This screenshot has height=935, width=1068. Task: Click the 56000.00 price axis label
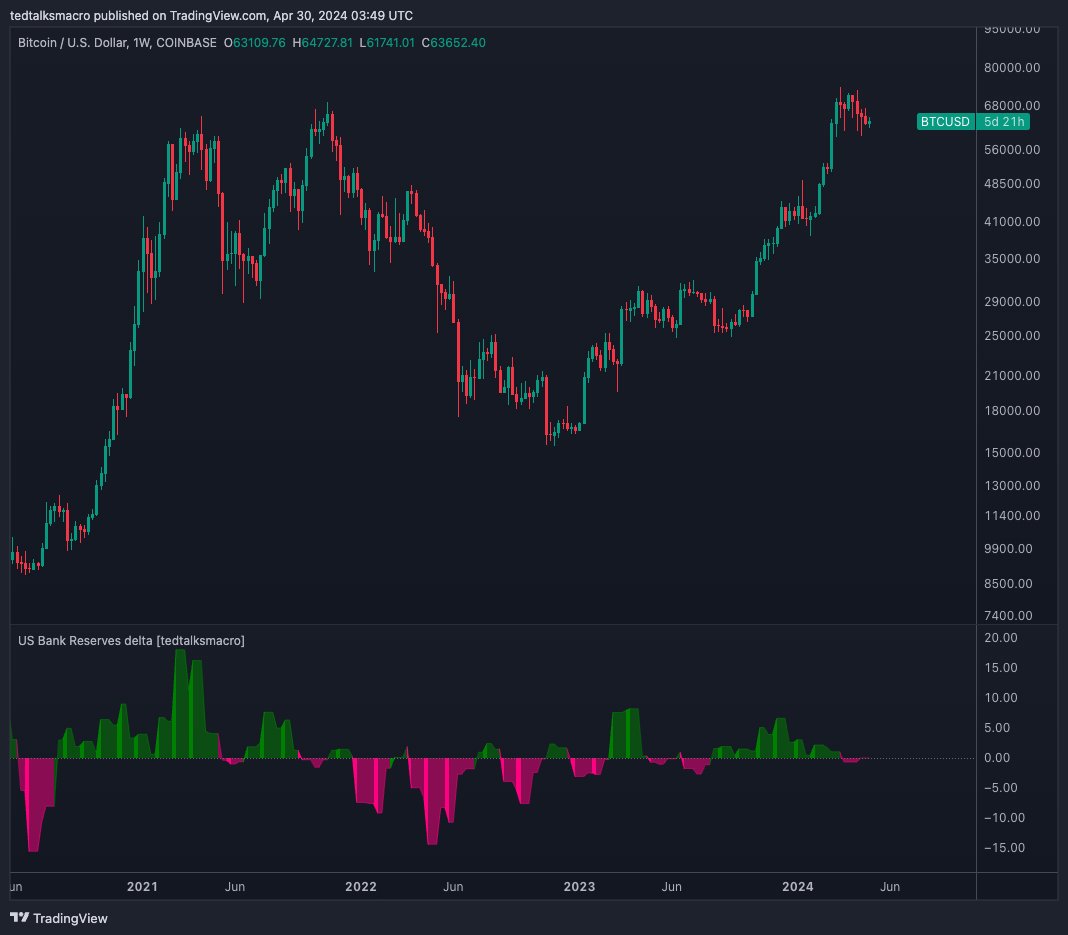[1011, 150]
